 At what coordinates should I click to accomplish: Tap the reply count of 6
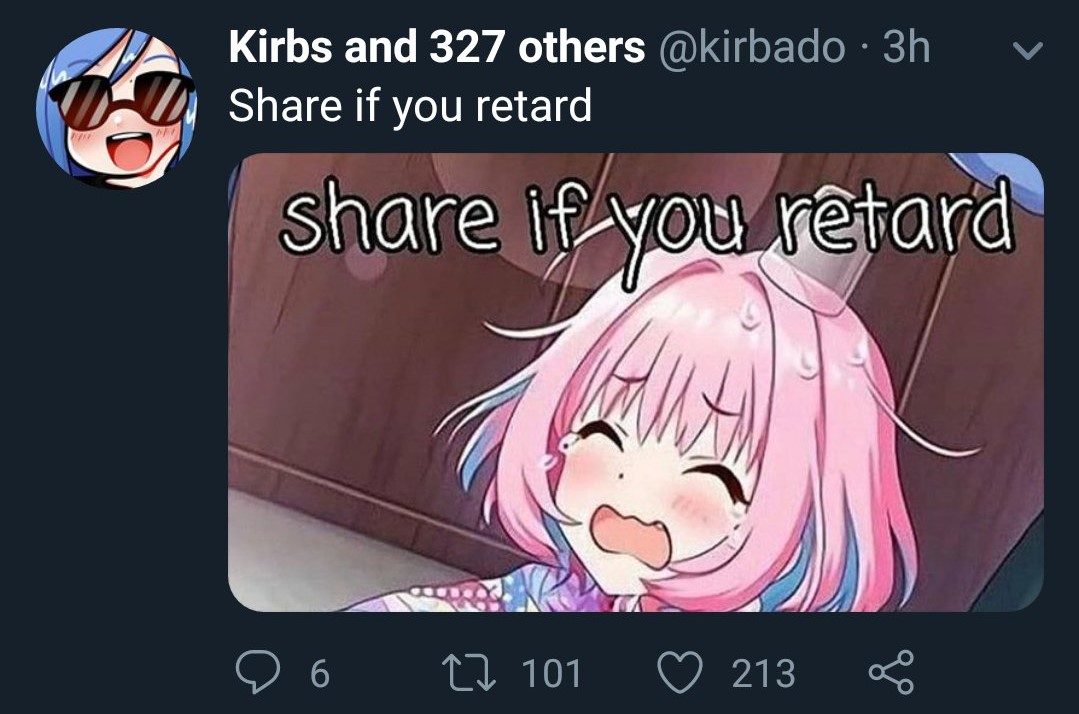pyautogui.click(x=320, y=673)
